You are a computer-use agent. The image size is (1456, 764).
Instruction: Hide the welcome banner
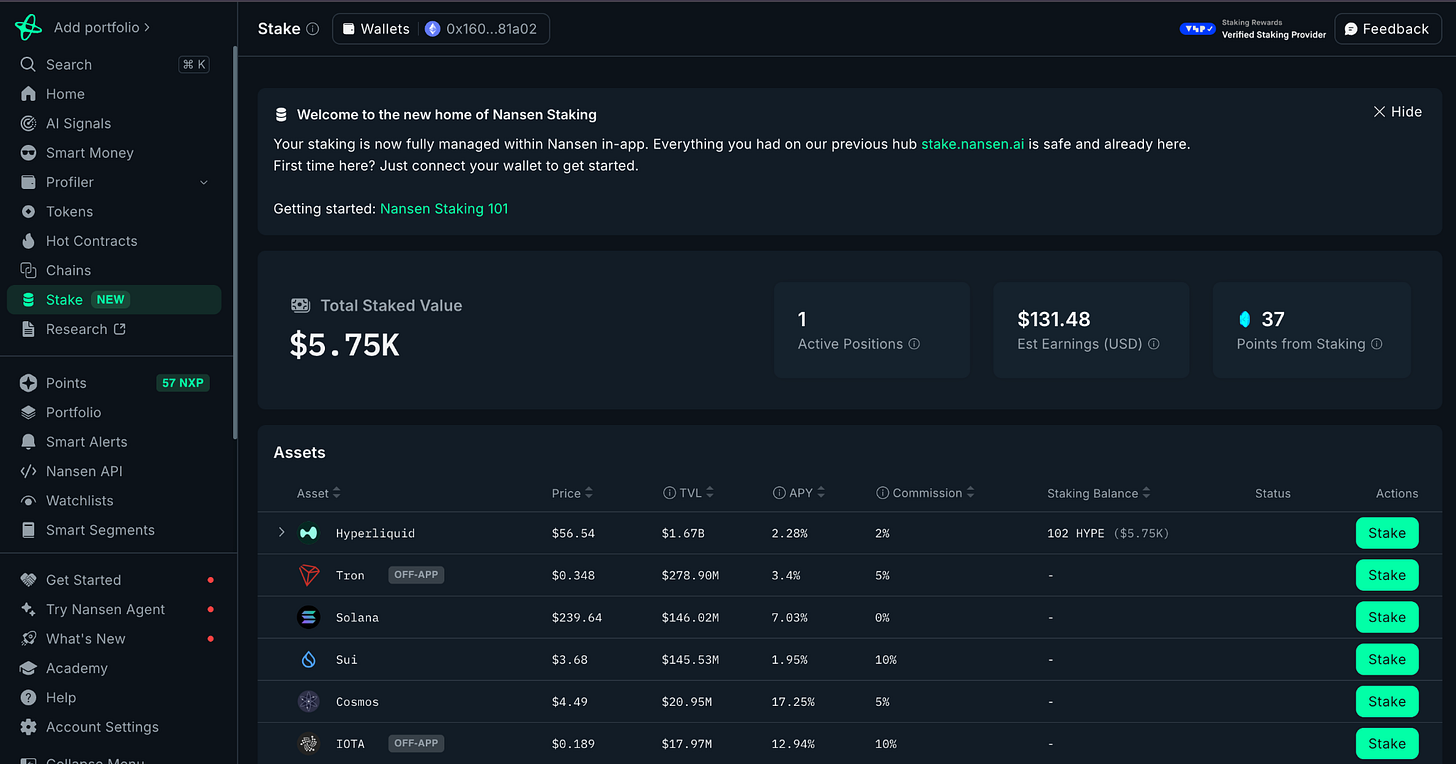[1397, 112]
